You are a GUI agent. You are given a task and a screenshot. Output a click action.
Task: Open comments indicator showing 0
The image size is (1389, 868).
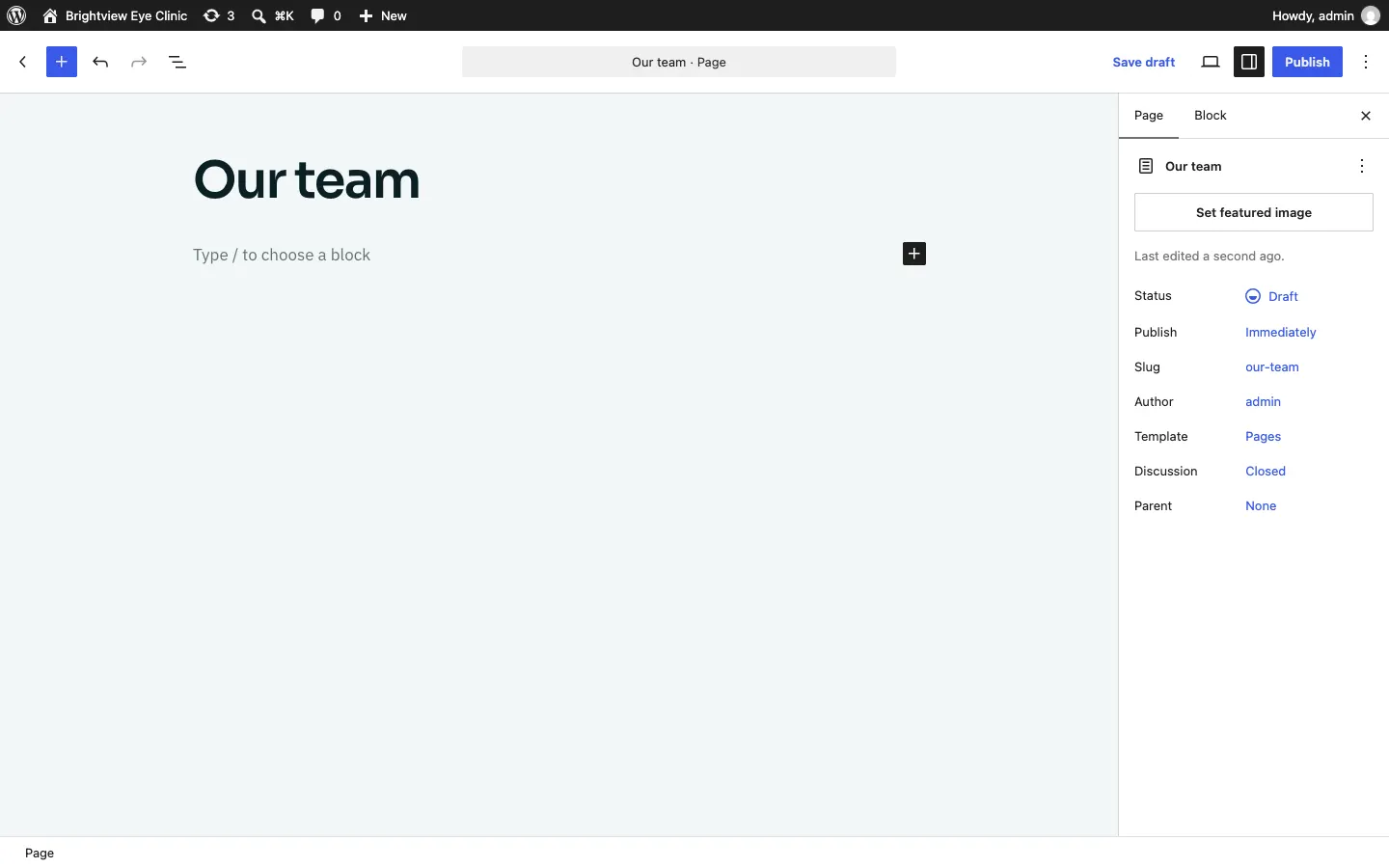[x=326, y=15]
